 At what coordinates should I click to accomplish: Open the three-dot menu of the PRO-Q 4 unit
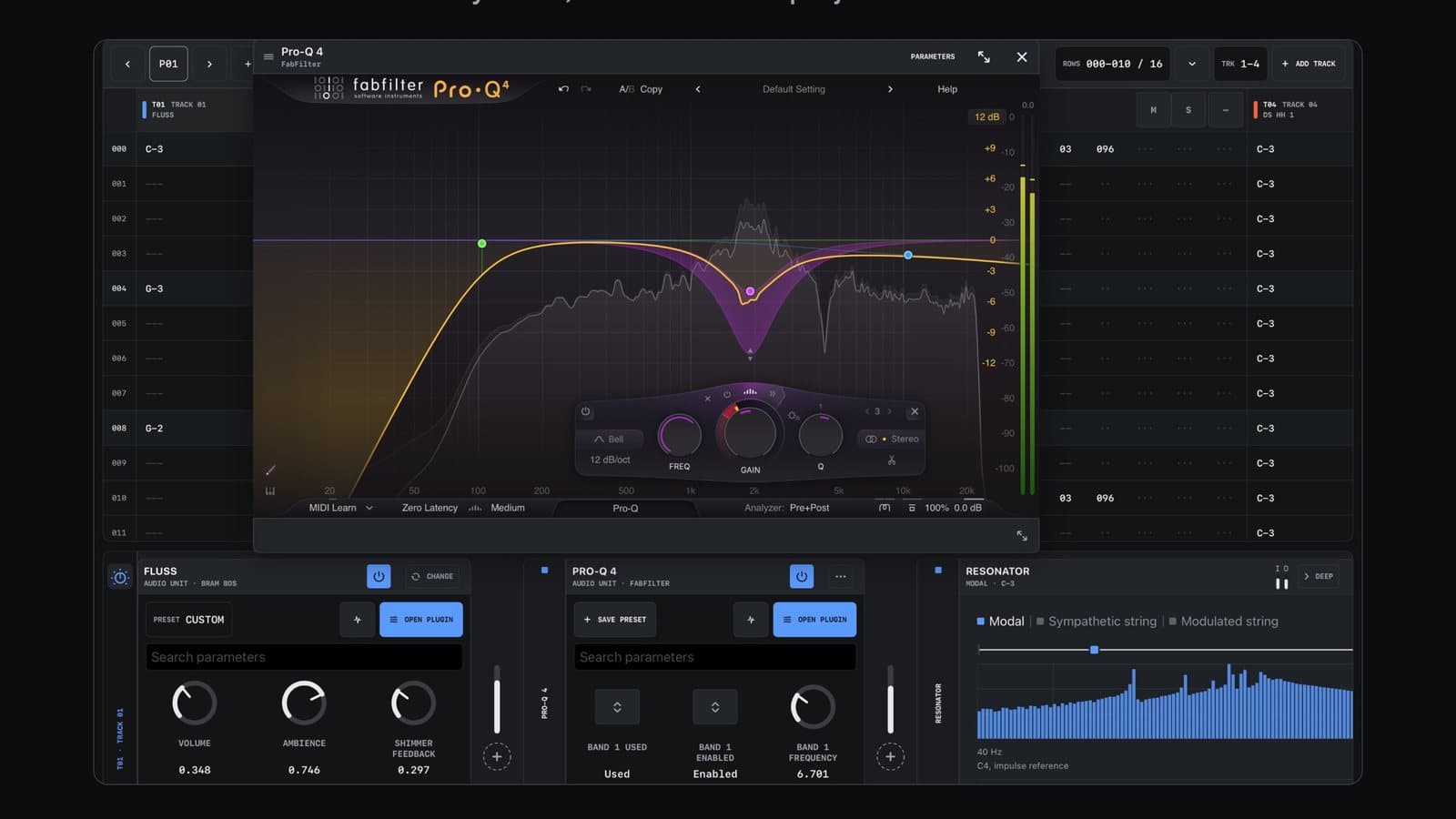841,576
